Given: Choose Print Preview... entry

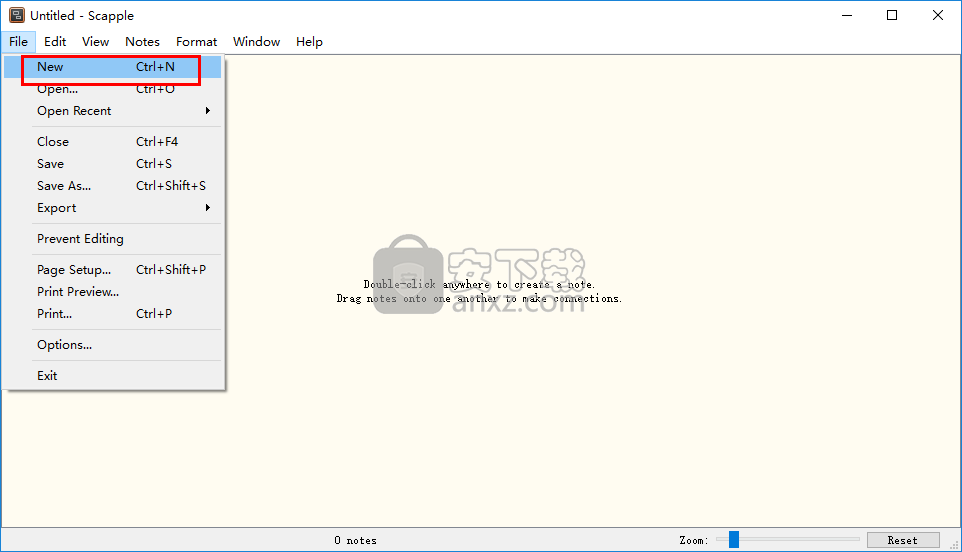Looking at the screenshot, I should tap(112, 292).
